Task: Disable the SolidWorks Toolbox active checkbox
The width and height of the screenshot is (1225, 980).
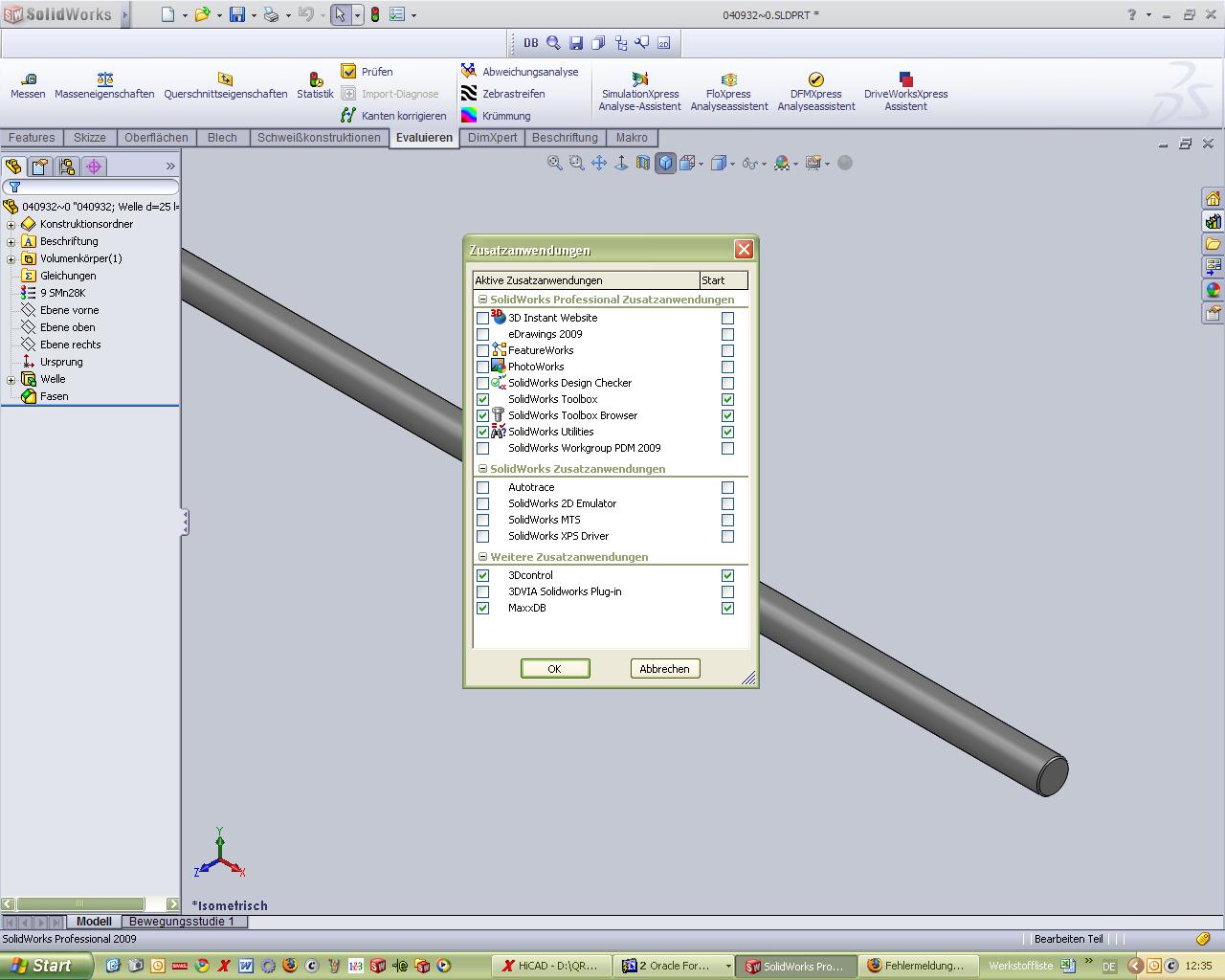Action: (482, 400)
